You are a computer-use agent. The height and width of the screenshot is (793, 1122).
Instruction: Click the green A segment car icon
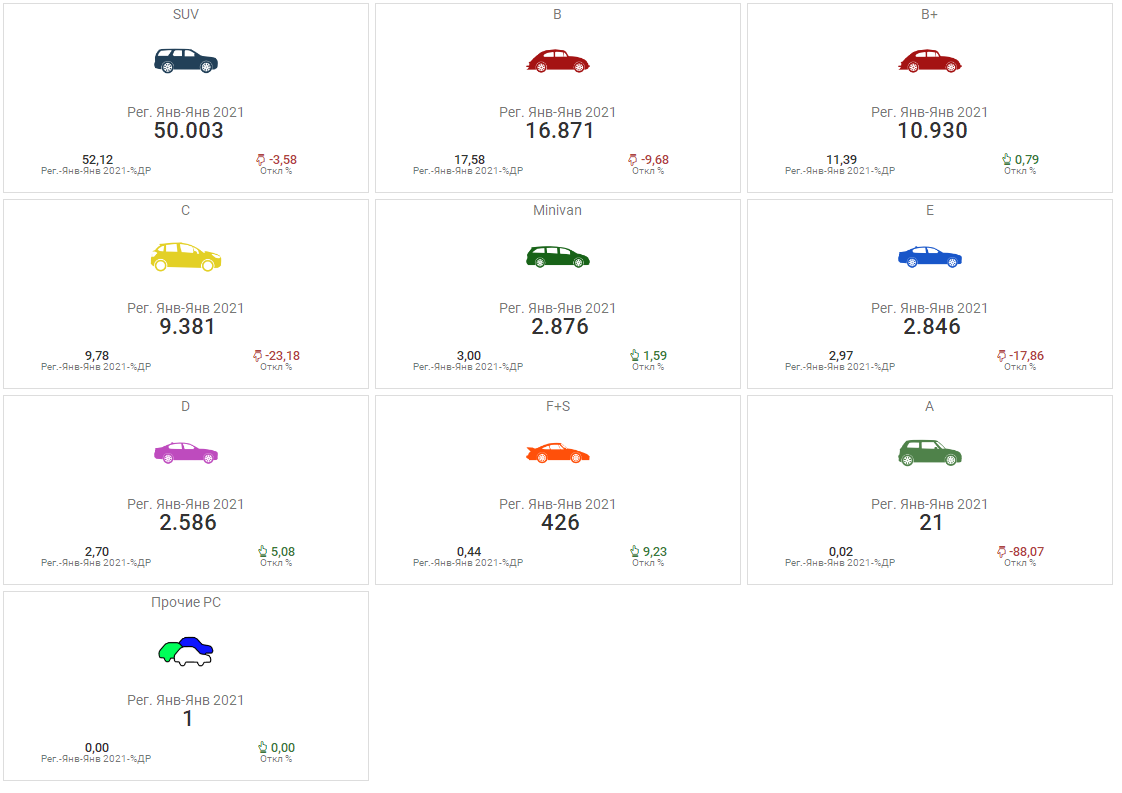(x=930, y=453)
